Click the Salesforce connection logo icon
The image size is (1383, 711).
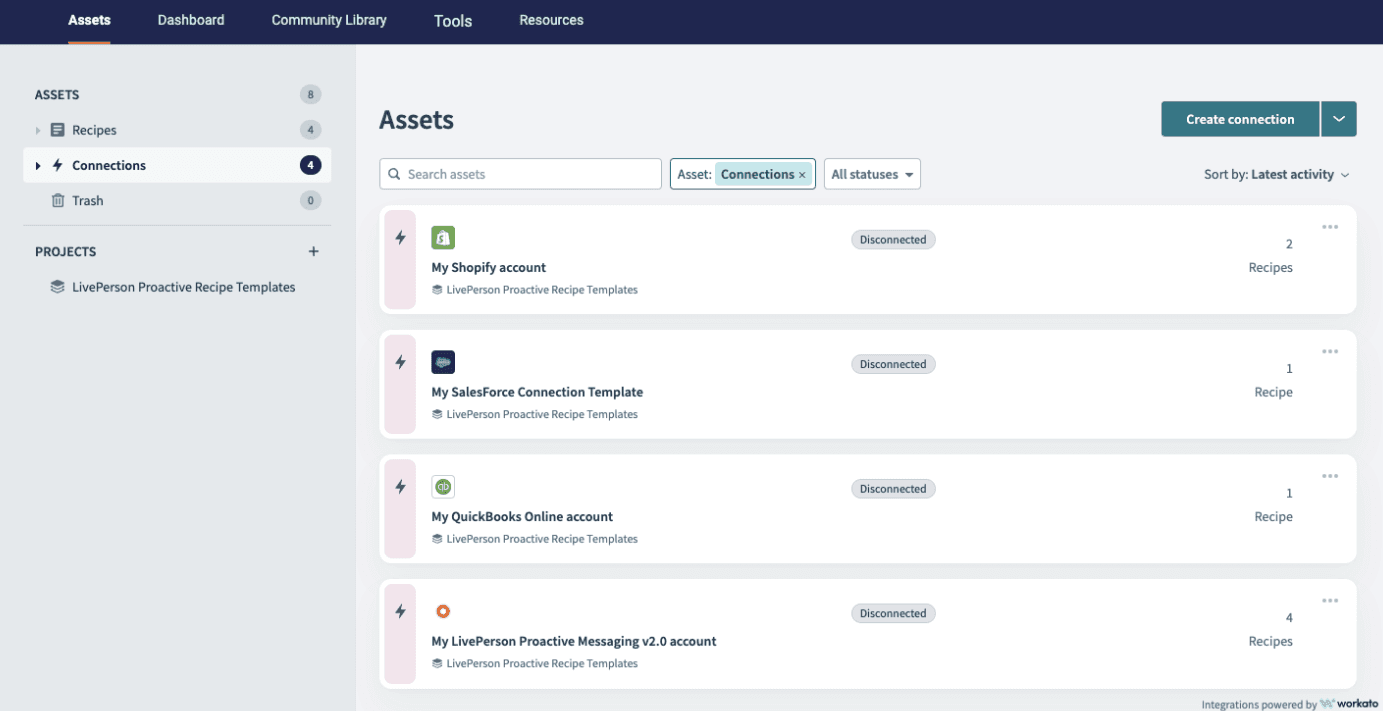[443, 362]
